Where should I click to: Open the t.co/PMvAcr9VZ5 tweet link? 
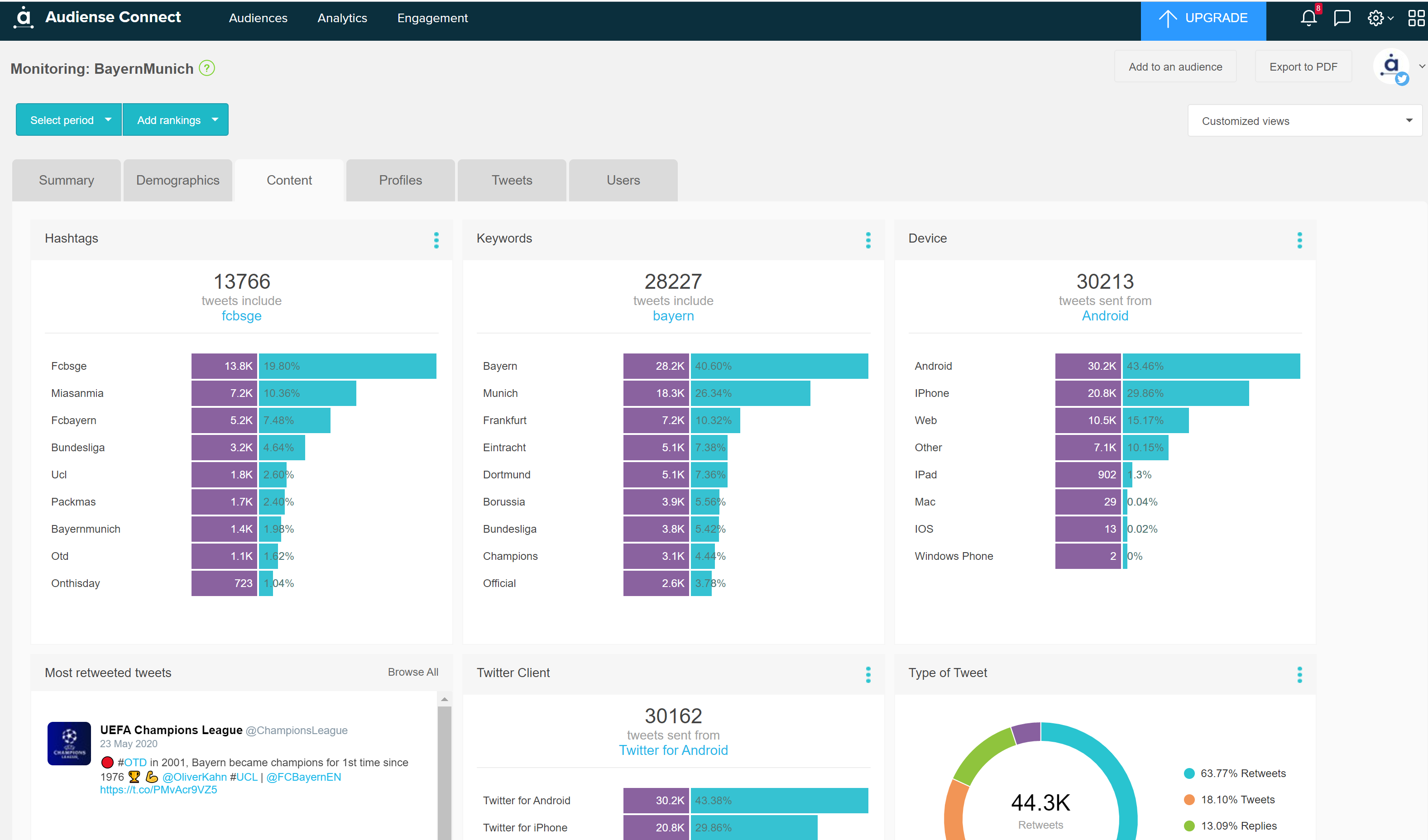click(x=158, y=790)
